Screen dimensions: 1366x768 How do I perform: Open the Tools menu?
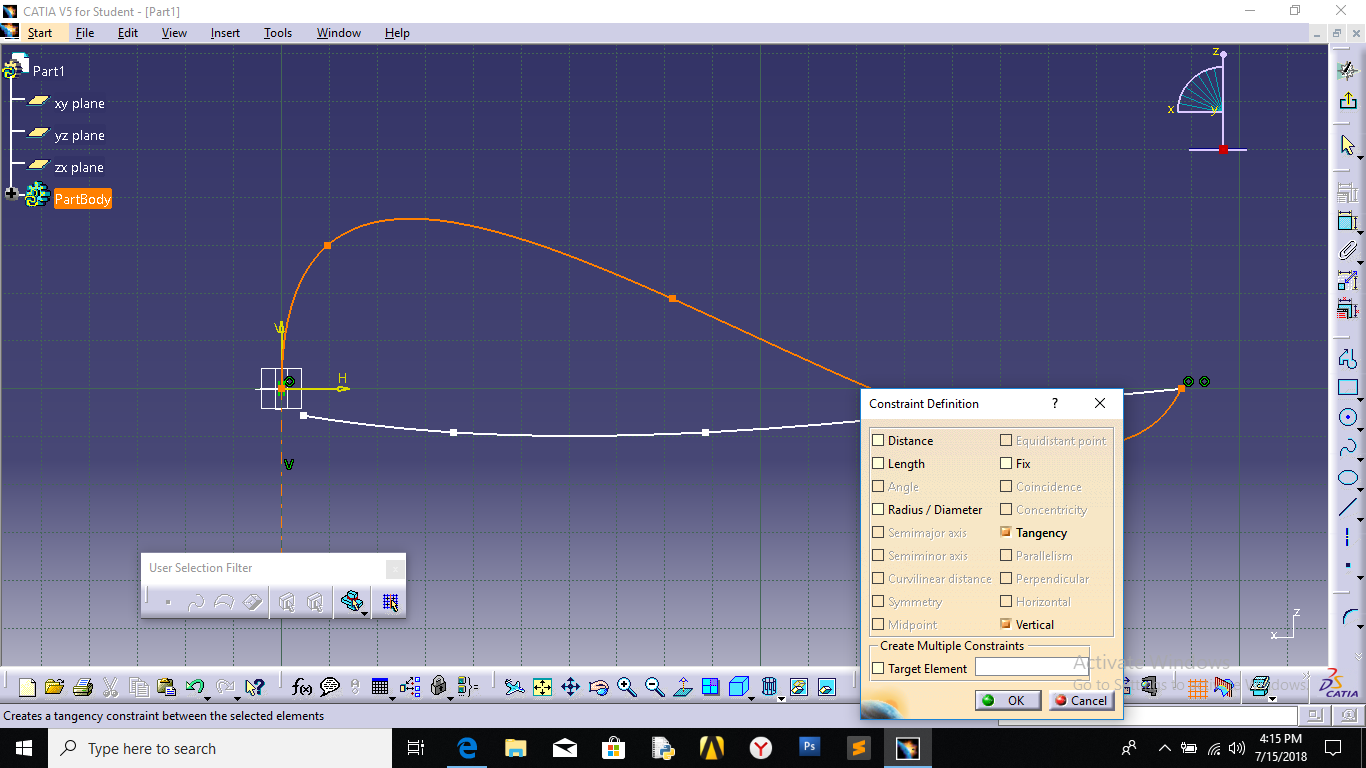tap(277, 32)
